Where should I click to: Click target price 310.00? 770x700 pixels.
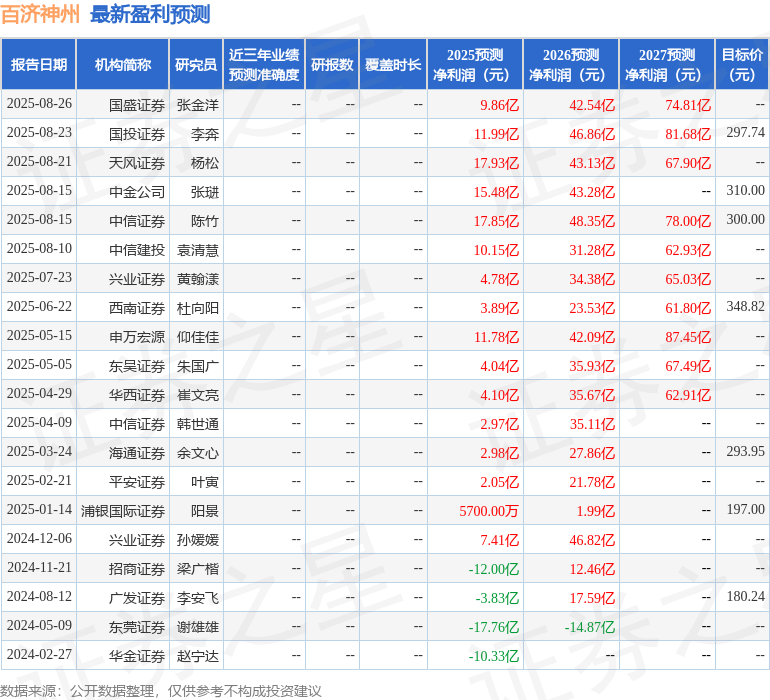tap(745, 190)
